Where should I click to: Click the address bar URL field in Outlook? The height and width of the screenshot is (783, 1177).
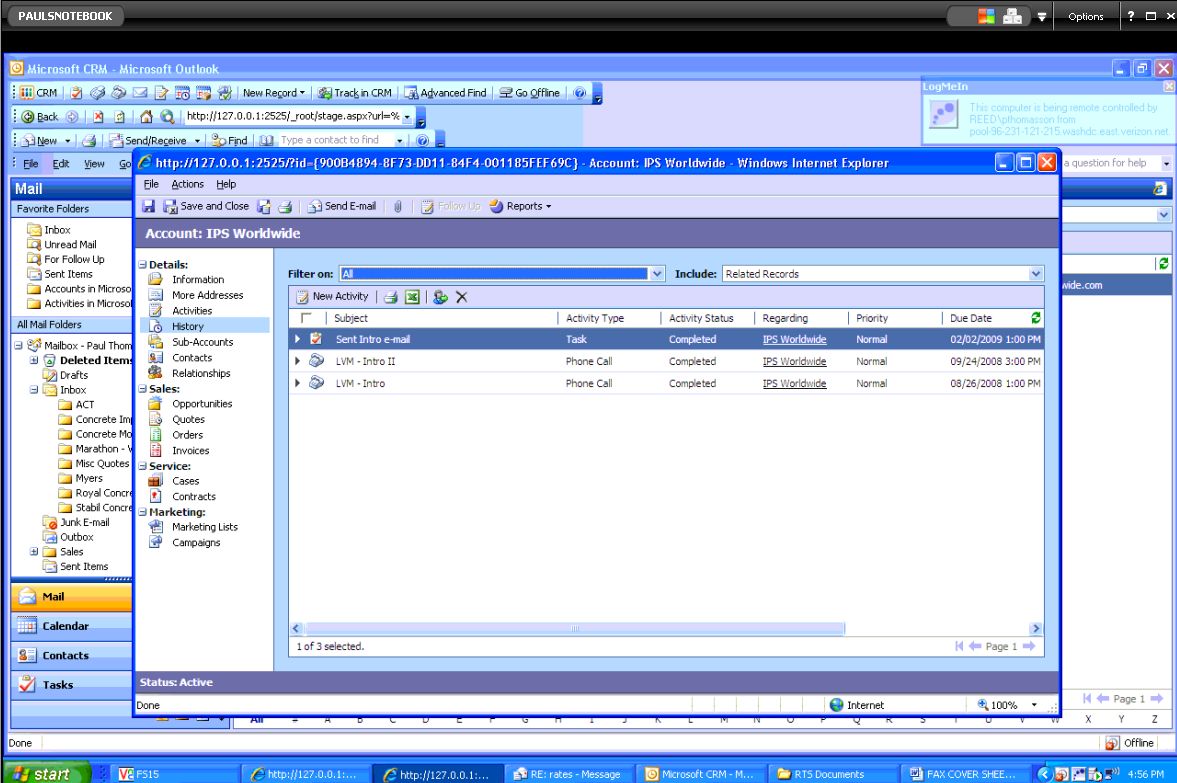[293, 116]
